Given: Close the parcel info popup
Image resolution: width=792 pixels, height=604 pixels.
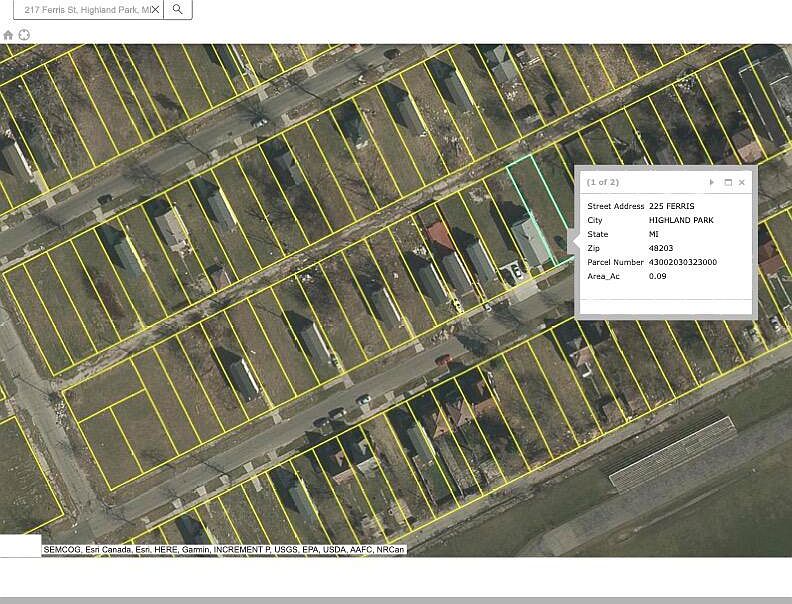Looking at the screenshot, I should (x=741, y=182).
